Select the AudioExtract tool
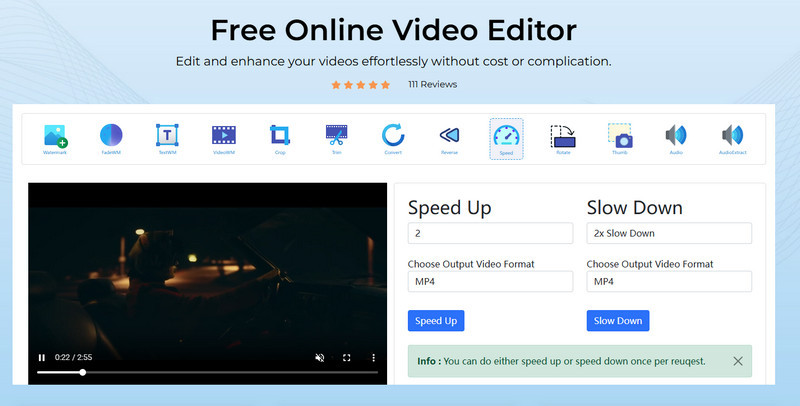The height and width of the screenshot is (406, 800). click(x=733, y=139)
